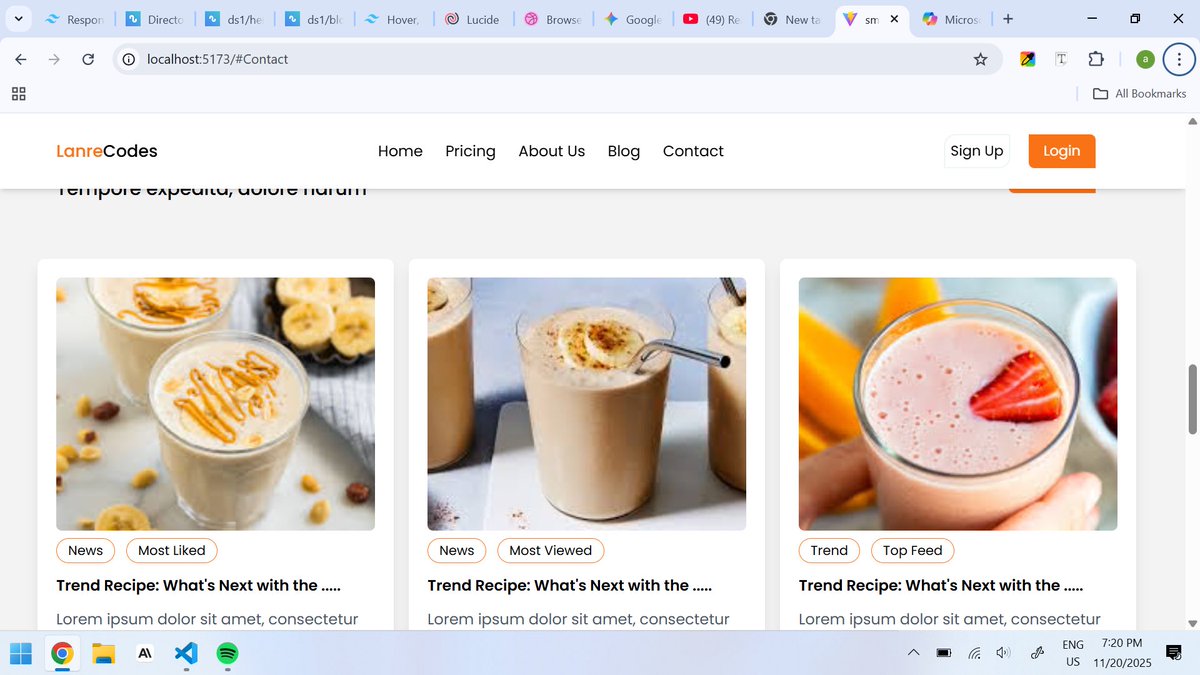Open the tab search dropdown arrow
Image resolution: width=1200 pixels, height=675 pixels.
[18, 18]
